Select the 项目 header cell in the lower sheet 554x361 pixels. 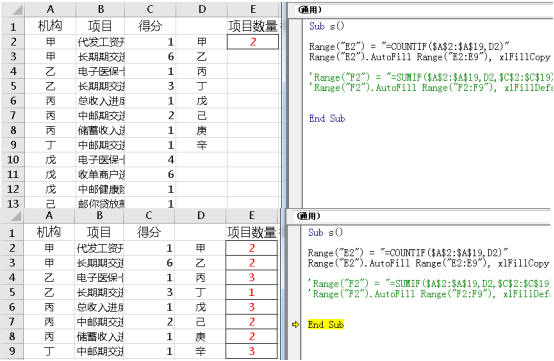pyautogui.click(x=99, y=232)
